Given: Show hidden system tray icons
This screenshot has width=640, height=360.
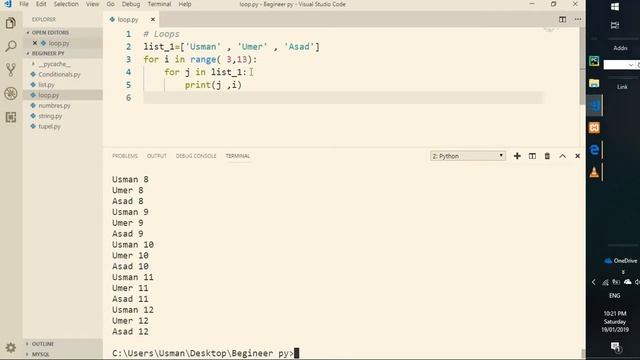Looking at the screenshot, I should tap(593, 282).
